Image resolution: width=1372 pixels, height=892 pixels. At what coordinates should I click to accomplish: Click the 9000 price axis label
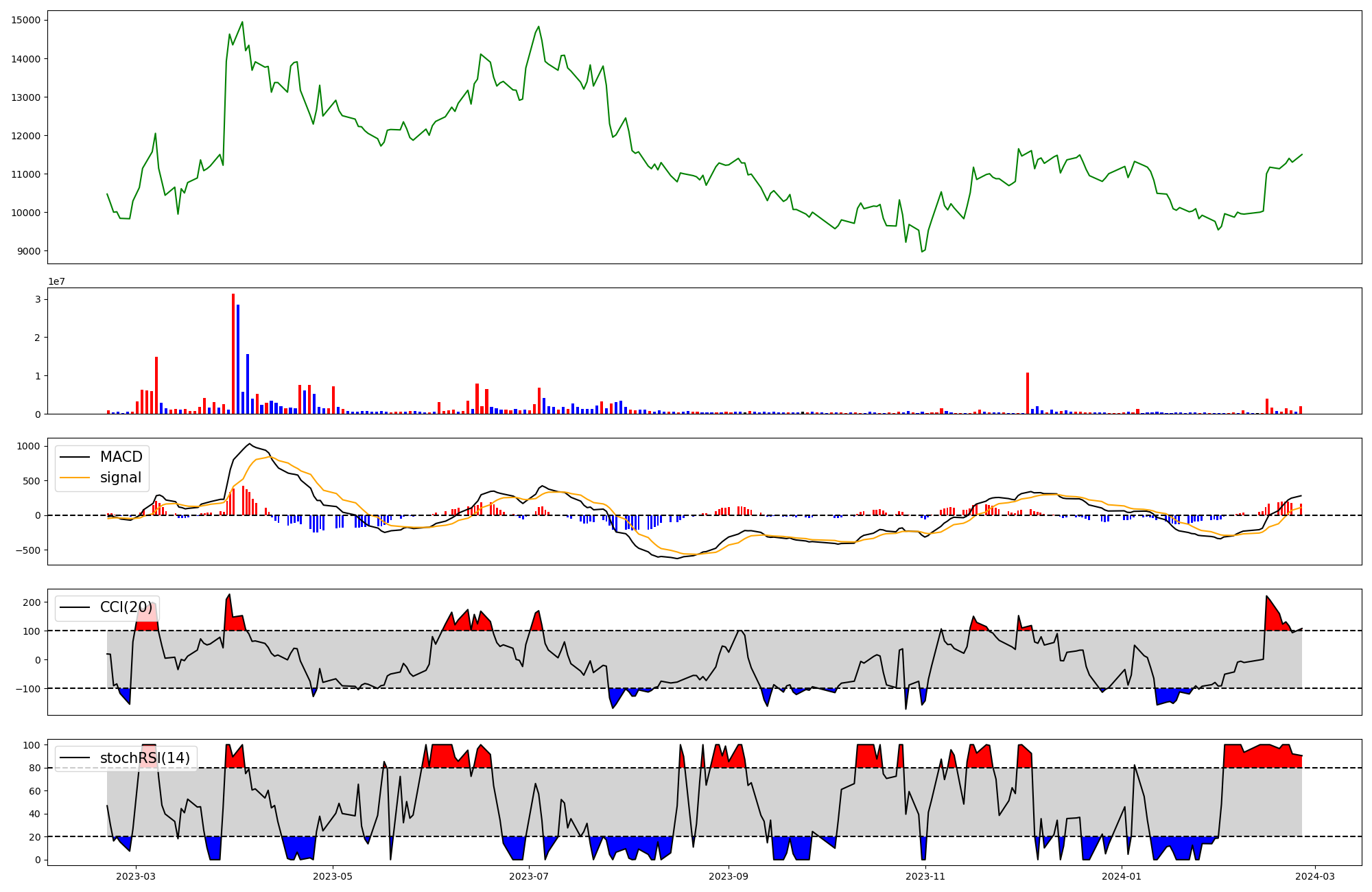coord(29,251)
